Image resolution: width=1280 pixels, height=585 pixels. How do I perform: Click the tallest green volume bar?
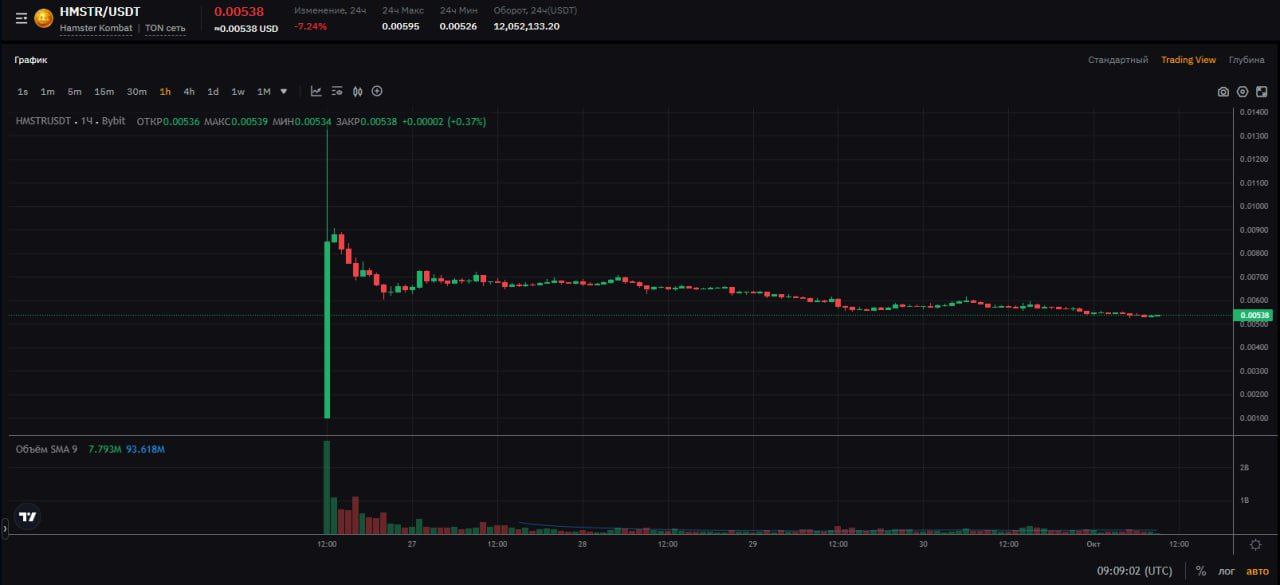327,487
